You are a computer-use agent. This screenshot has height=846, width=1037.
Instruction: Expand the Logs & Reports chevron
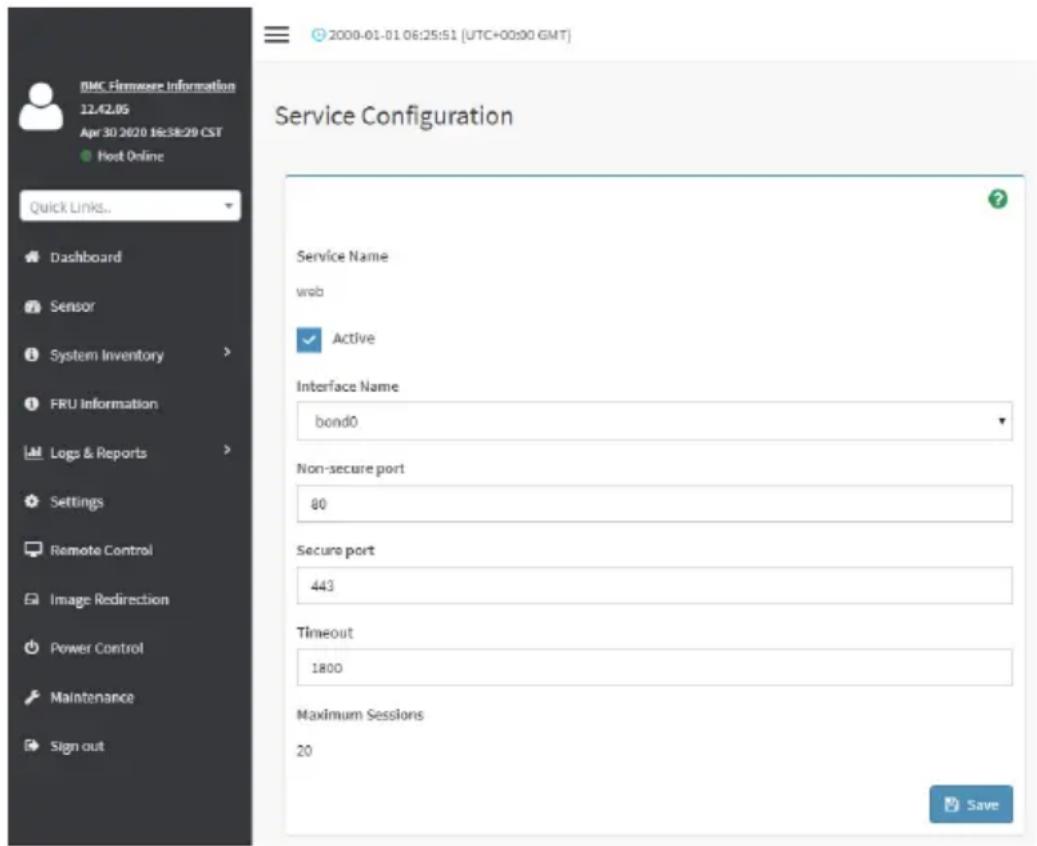click(228, 450)
